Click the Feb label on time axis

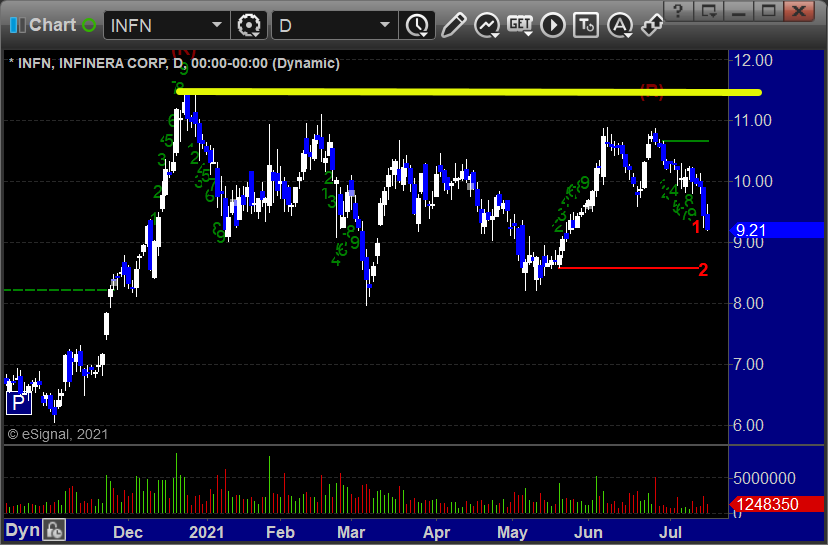280,532
